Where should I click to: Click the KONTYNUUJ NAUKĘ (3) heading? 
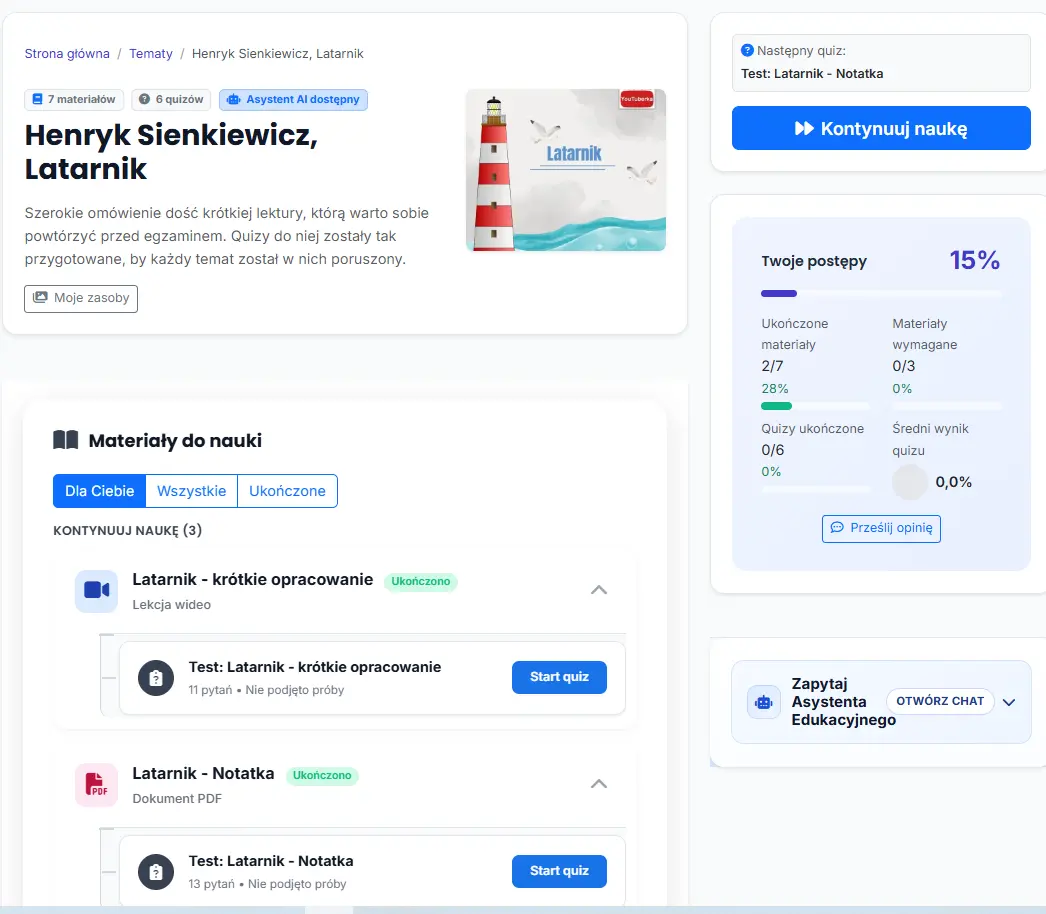[x=127, y=530]
